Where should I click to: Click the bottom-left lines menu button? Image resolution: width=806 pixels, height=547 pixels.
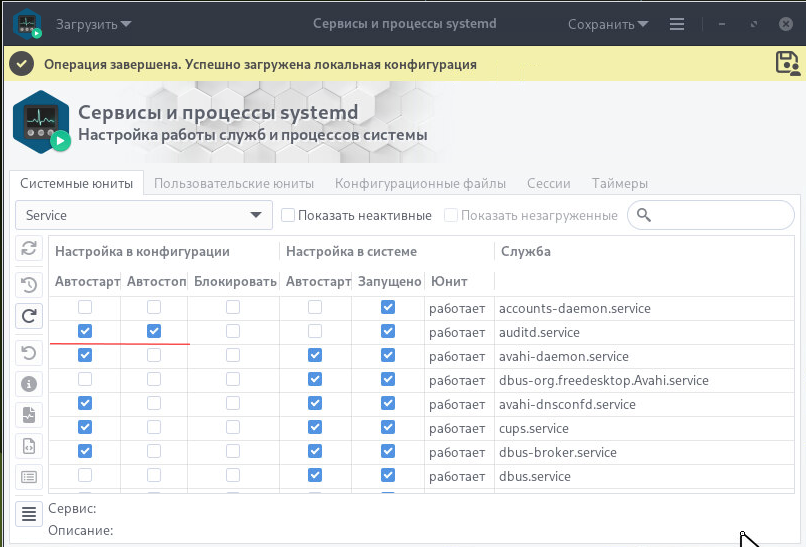click(29, 514)
